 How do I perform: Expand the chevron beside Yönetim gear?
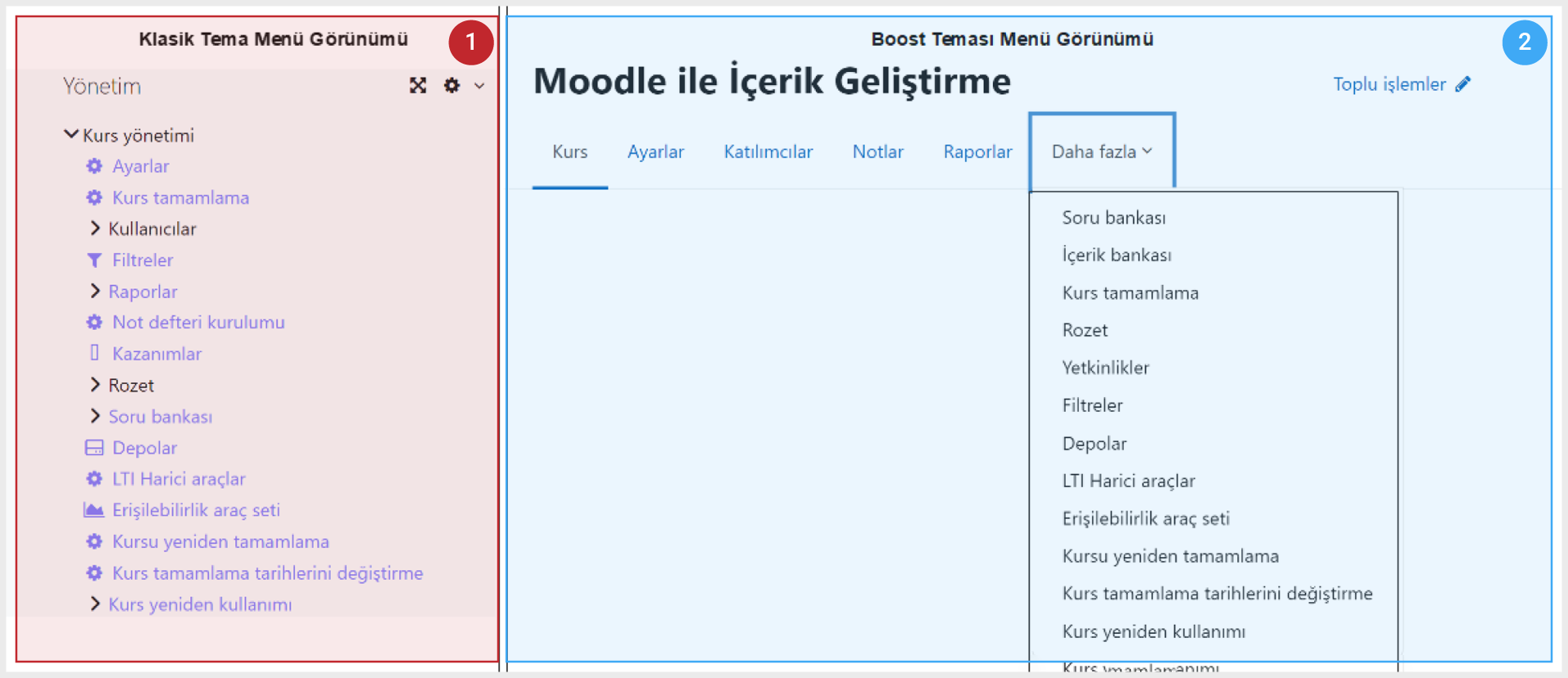point(479,86)
